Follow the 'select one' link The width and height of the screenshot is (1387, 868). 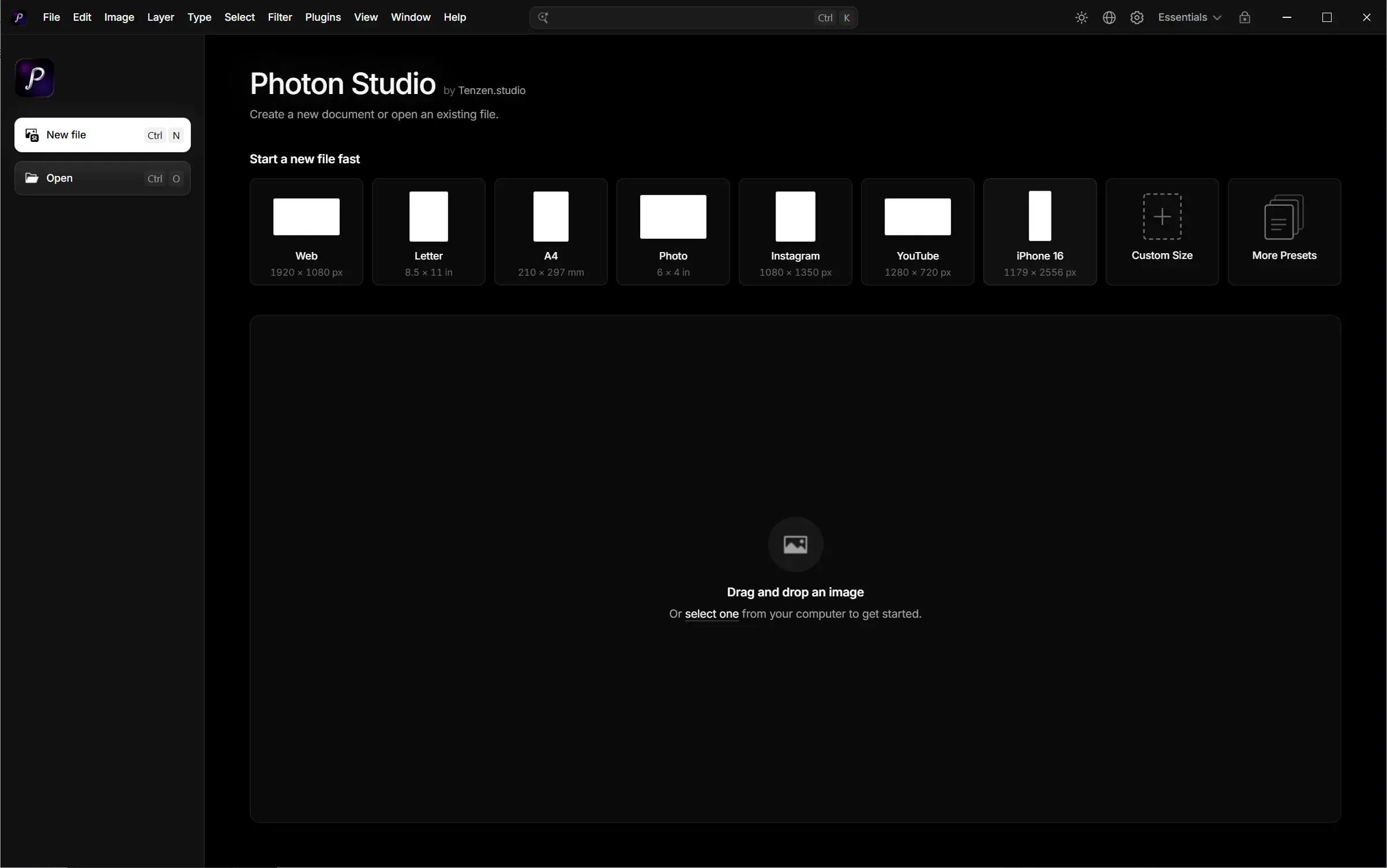[x=712, y=614]
